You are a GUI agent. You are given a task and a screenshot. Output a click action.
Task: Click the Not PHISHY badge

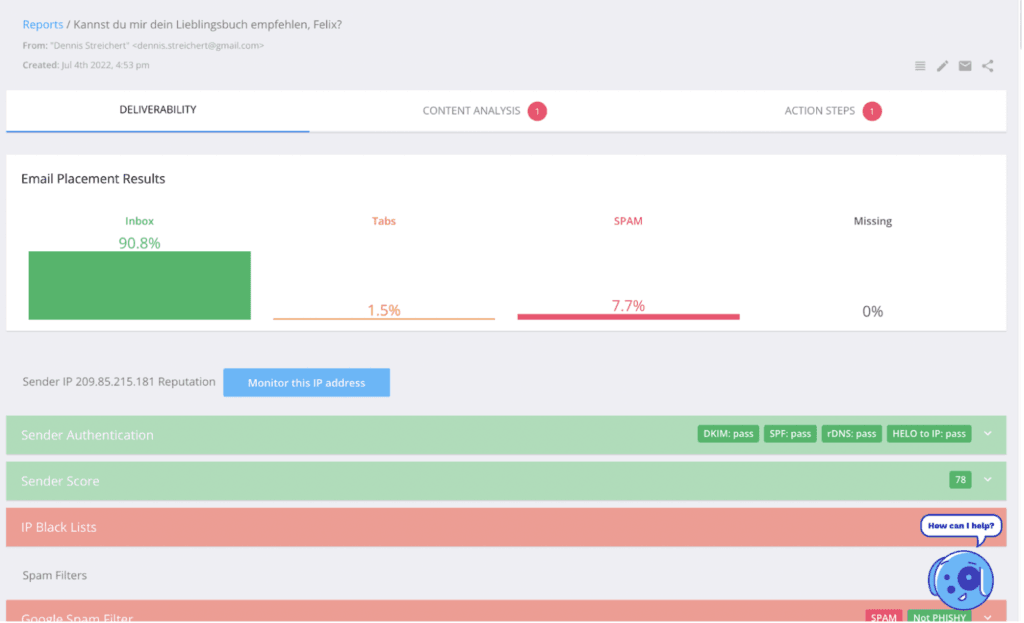point(938,617)
